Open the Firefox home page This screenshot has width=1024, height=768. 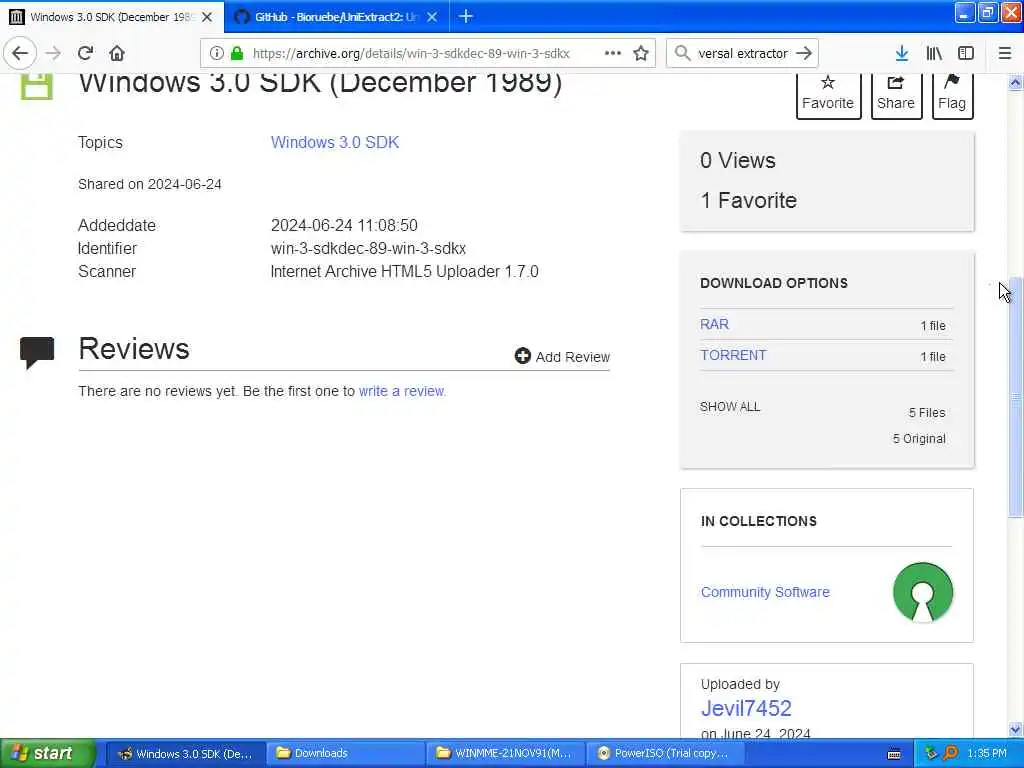pos(117,53)
